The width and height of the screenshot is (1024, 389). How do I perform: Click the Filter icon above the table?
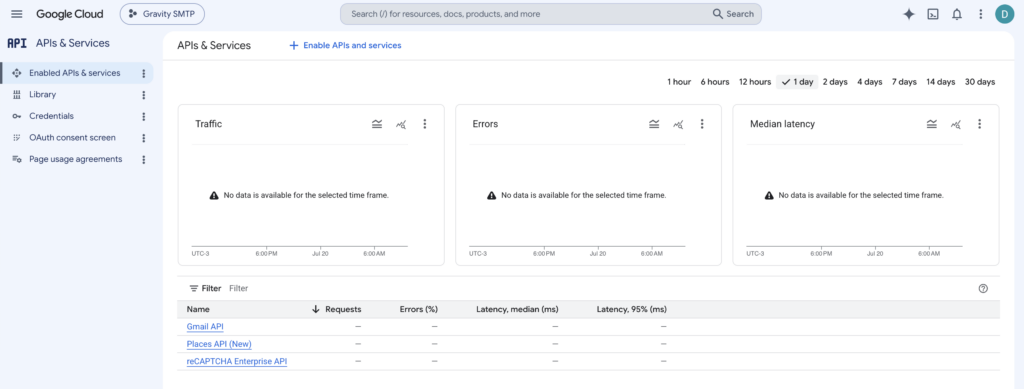(x=194, y=288)
